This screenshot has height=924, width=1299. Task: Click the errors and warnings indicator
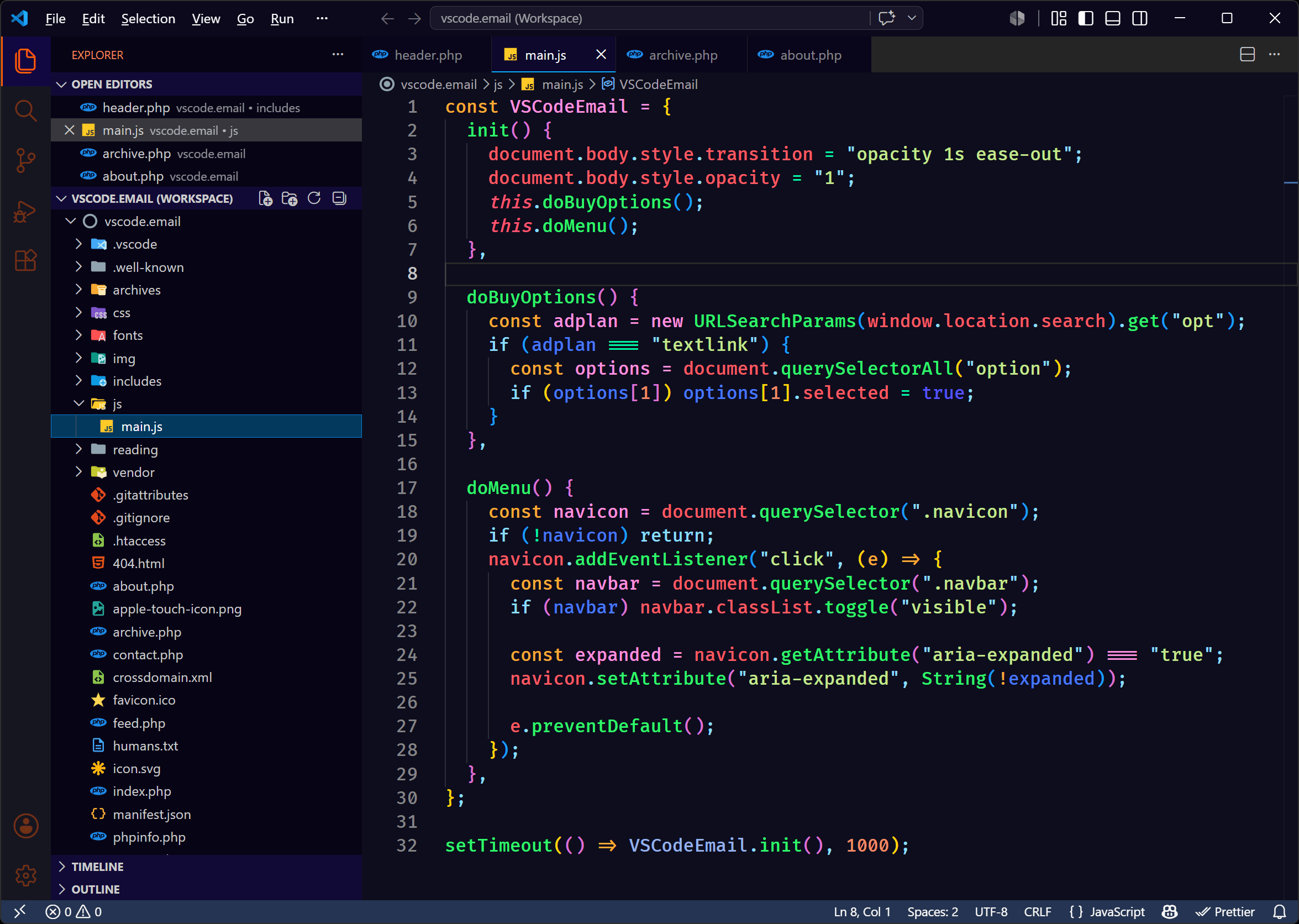click(x=73, y=911)
